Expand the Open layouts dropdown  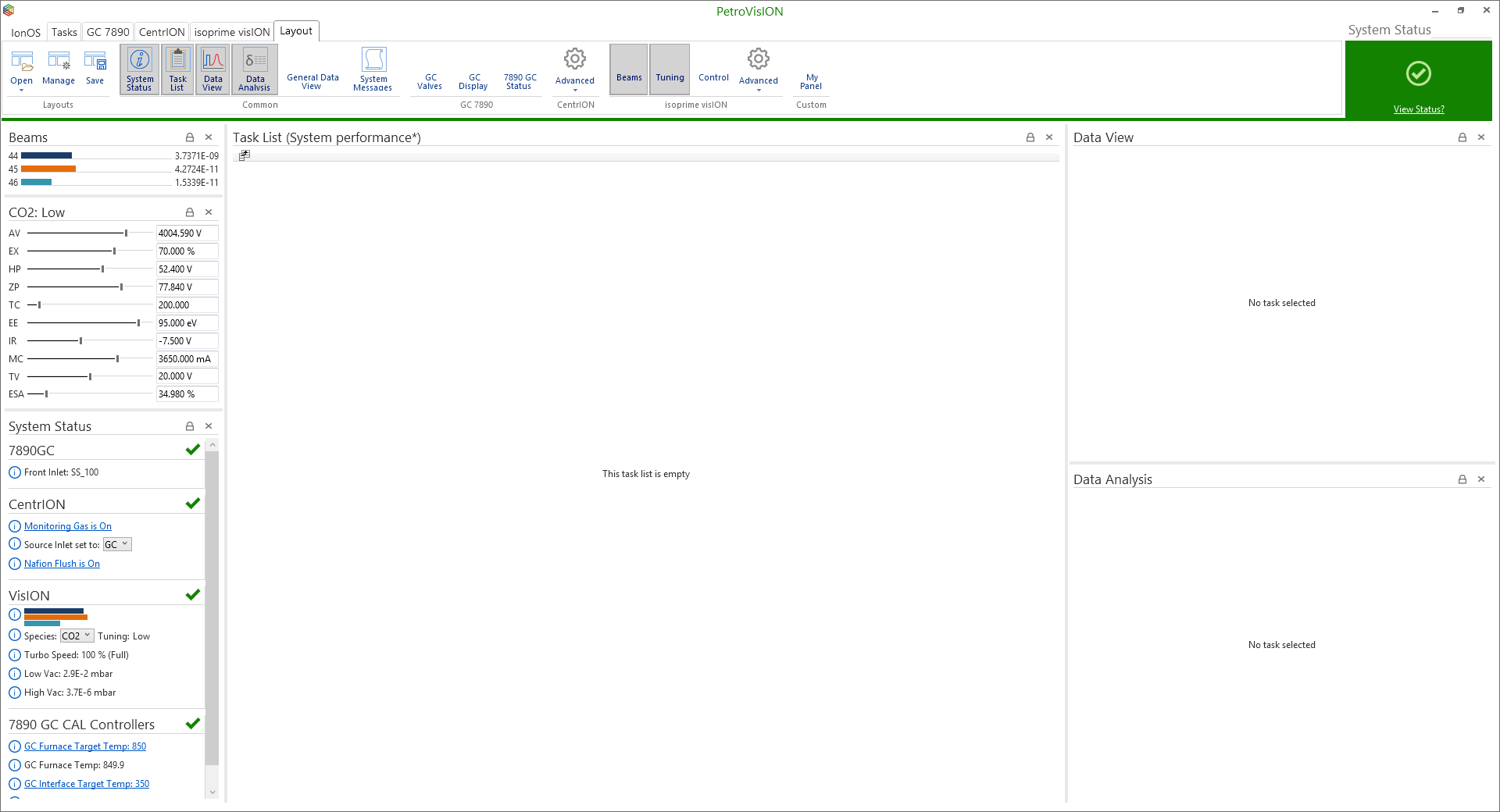[x=22, y=90]
